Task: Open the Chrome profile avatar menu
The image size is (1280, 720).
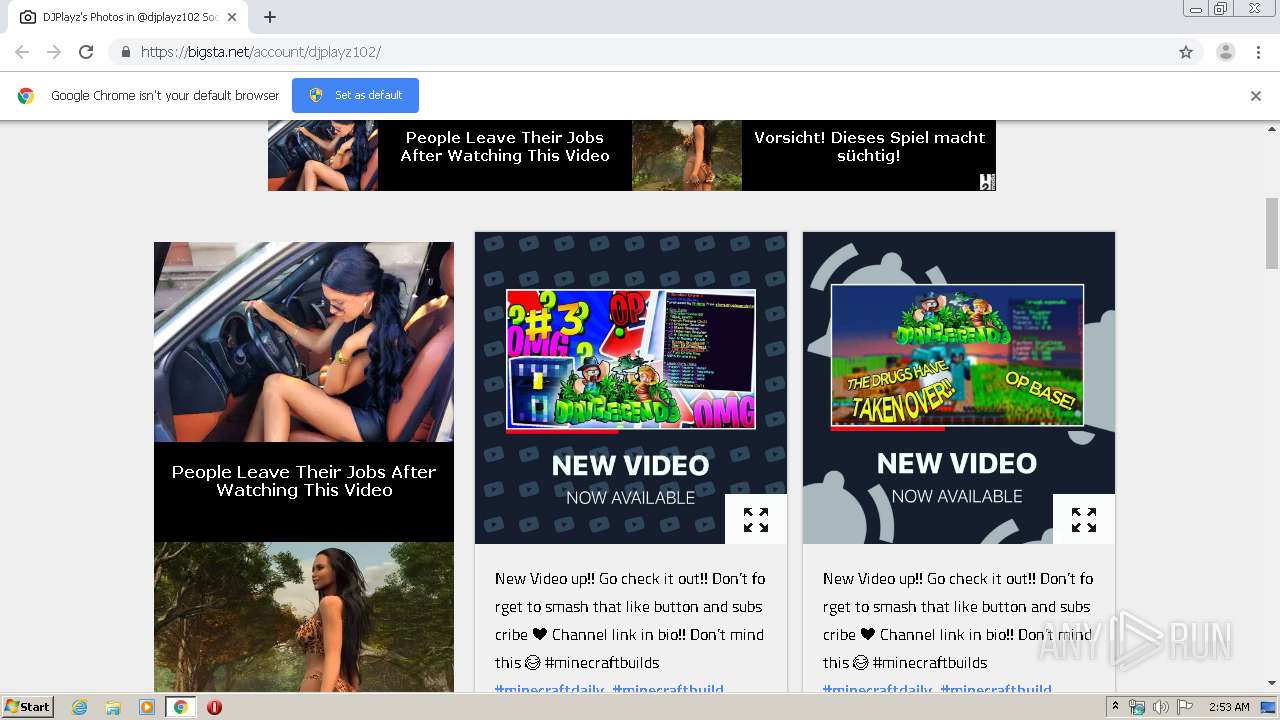Action: [1225, 52]
